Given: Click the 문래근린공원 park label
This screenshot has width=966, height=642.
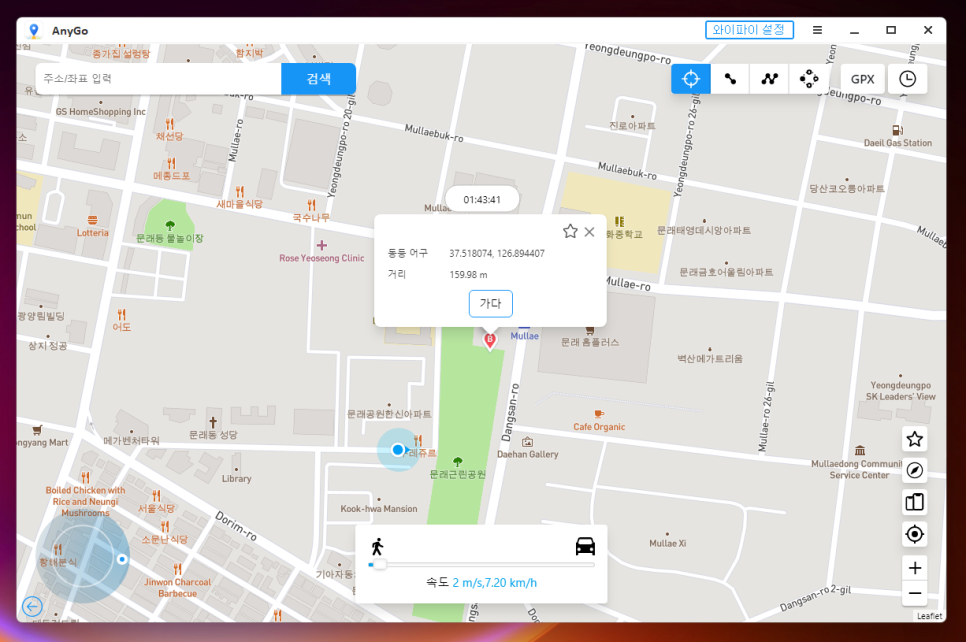Looking at the screenshot, I should coord(458,474).
